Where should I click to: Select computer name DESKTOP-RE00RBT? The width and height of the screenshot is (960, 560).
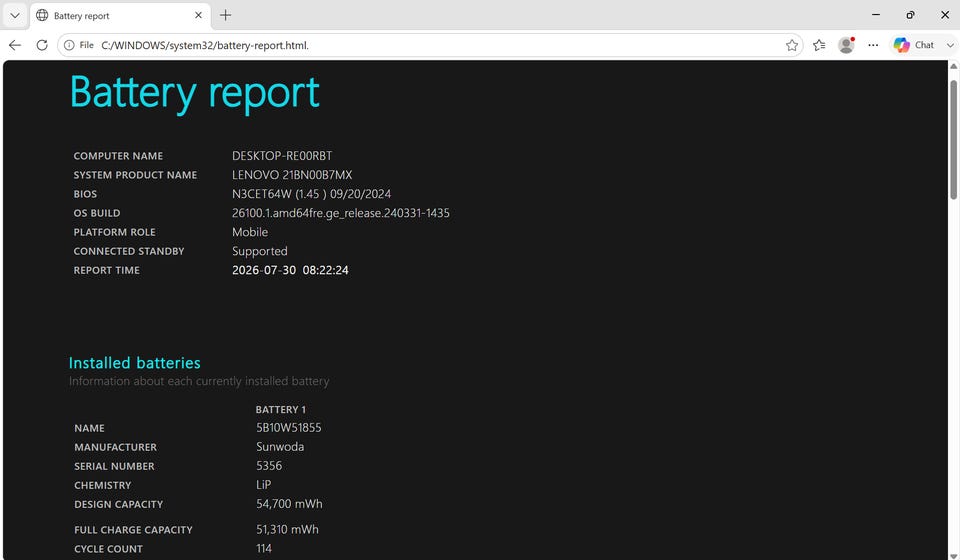pos(282,156)
